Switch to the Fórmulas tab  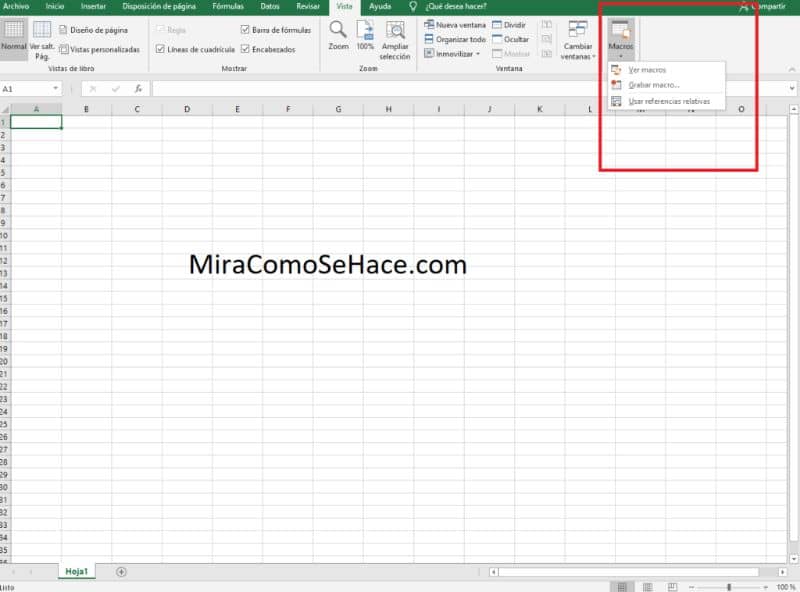(228, 7)
